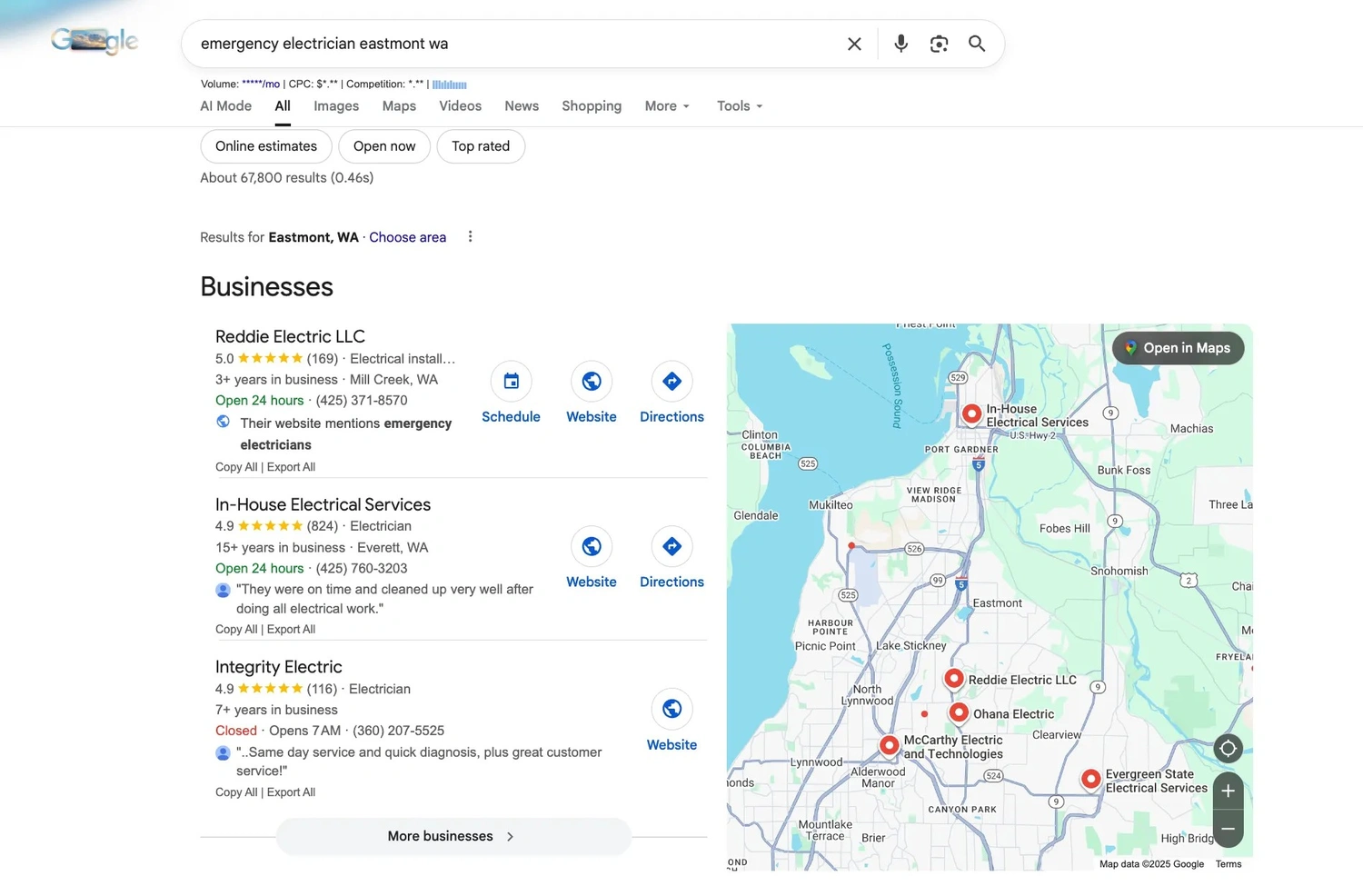Click the Schedule calendar icon for Reddie Electric
This screenshot has height=896, width=1363.
[x=511, y=382]
